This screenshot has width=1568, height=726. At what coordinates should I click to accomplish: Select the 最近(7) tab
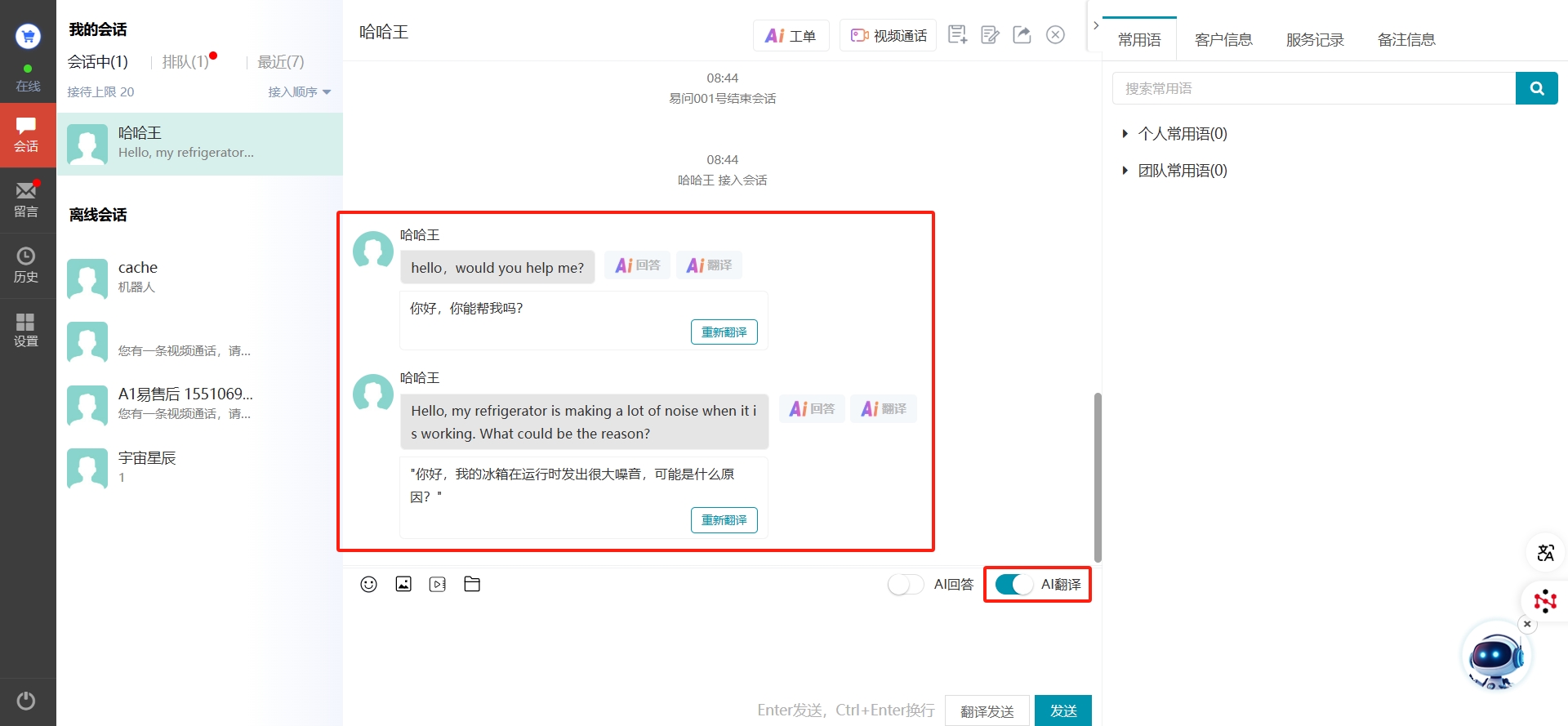coord(281,61)
